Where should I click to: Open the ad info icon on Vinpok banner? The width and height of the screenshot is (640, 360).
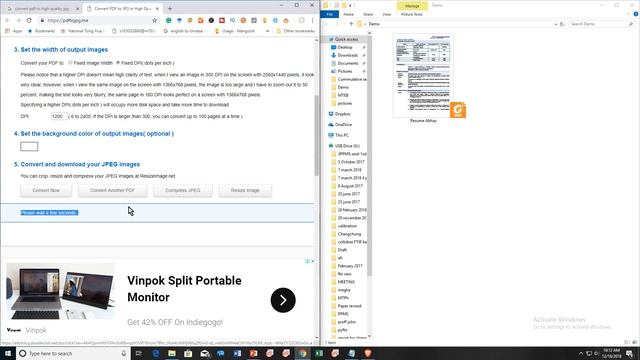point(307,261)
